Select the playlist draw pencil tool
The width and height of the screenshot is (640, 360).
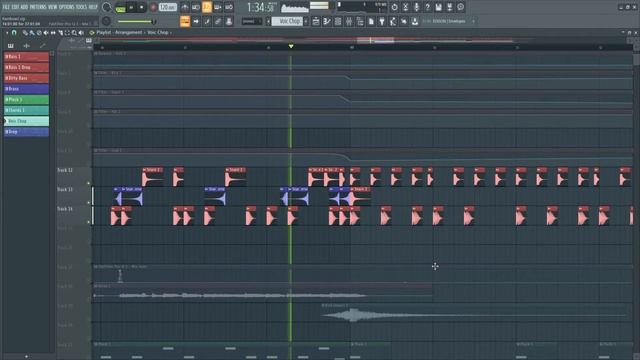pyautogui.click(x=25, y=33)
